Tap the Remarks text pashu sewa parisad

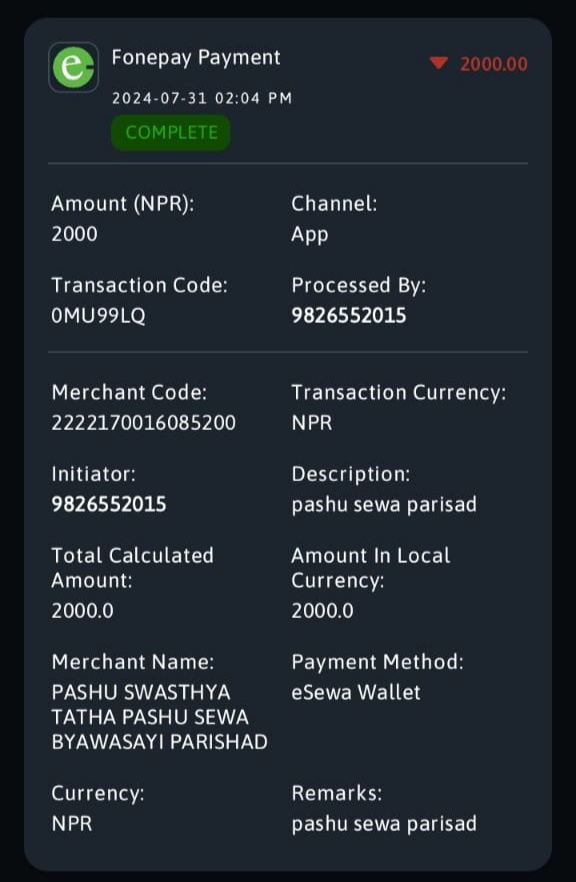coord(384,824)
